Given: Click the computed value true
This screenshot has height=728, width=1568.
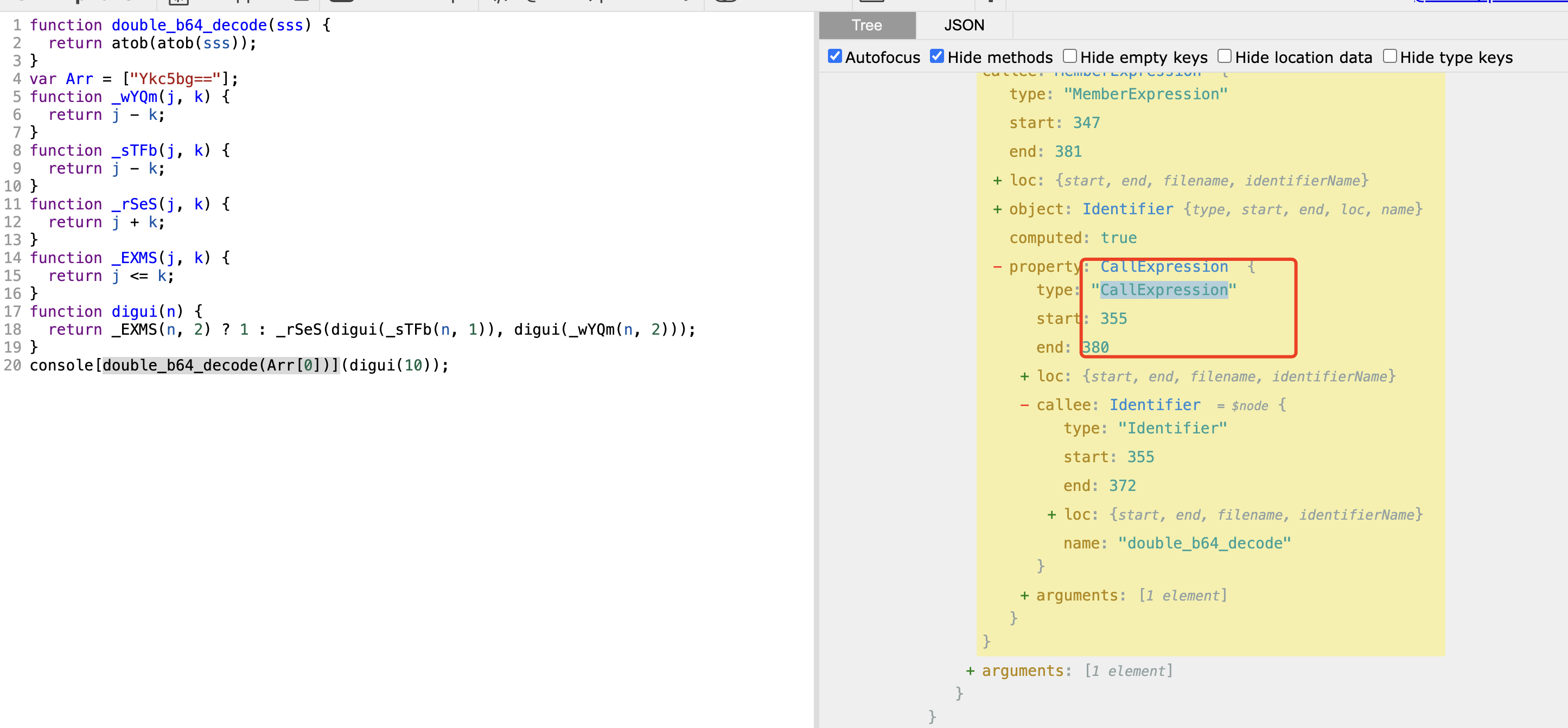Looking at the screenshot, I should [x=1118, y=238].
